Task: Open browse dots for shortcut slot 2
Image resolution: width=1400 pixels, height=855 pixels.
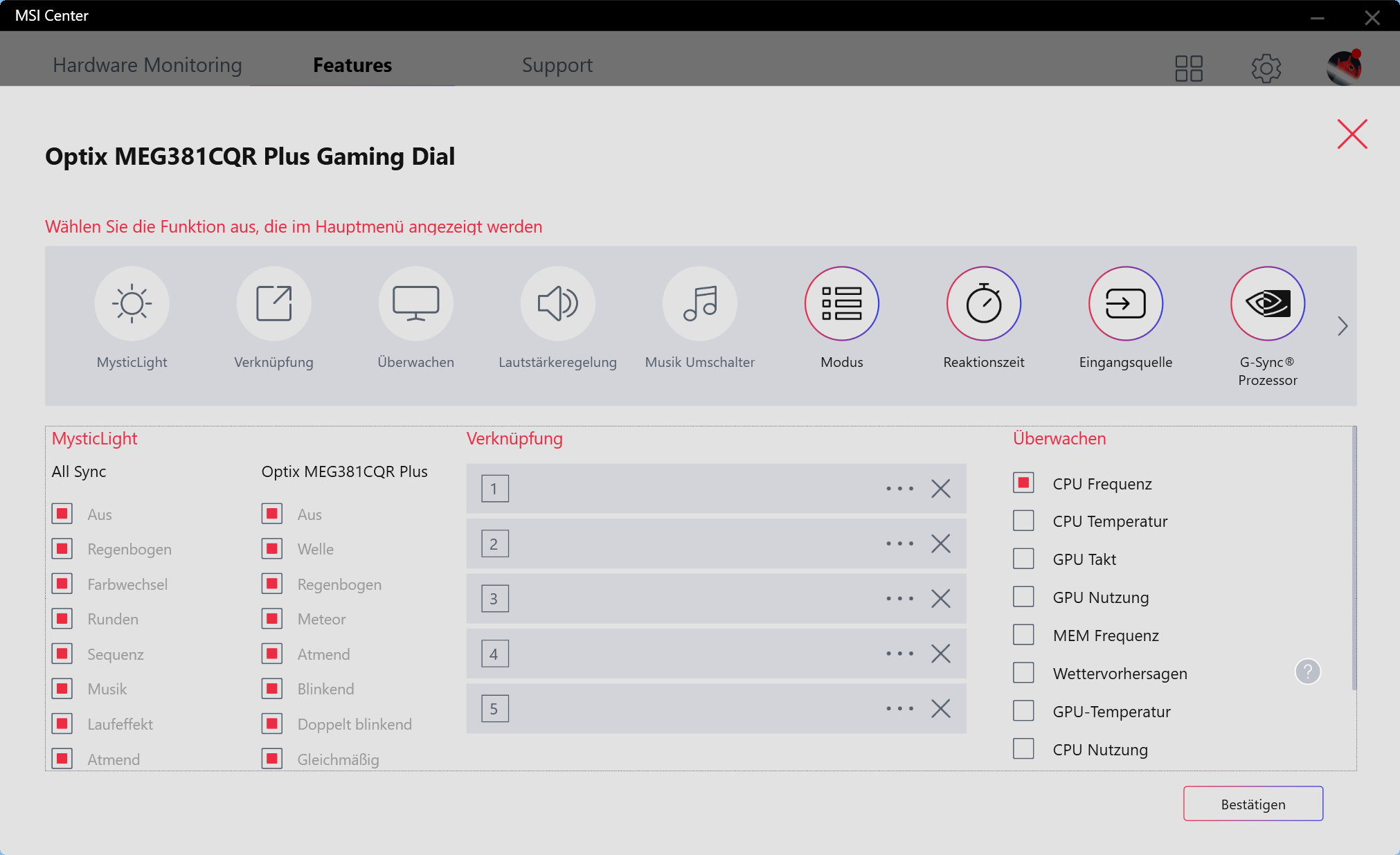Action: (x=899, y=543)
